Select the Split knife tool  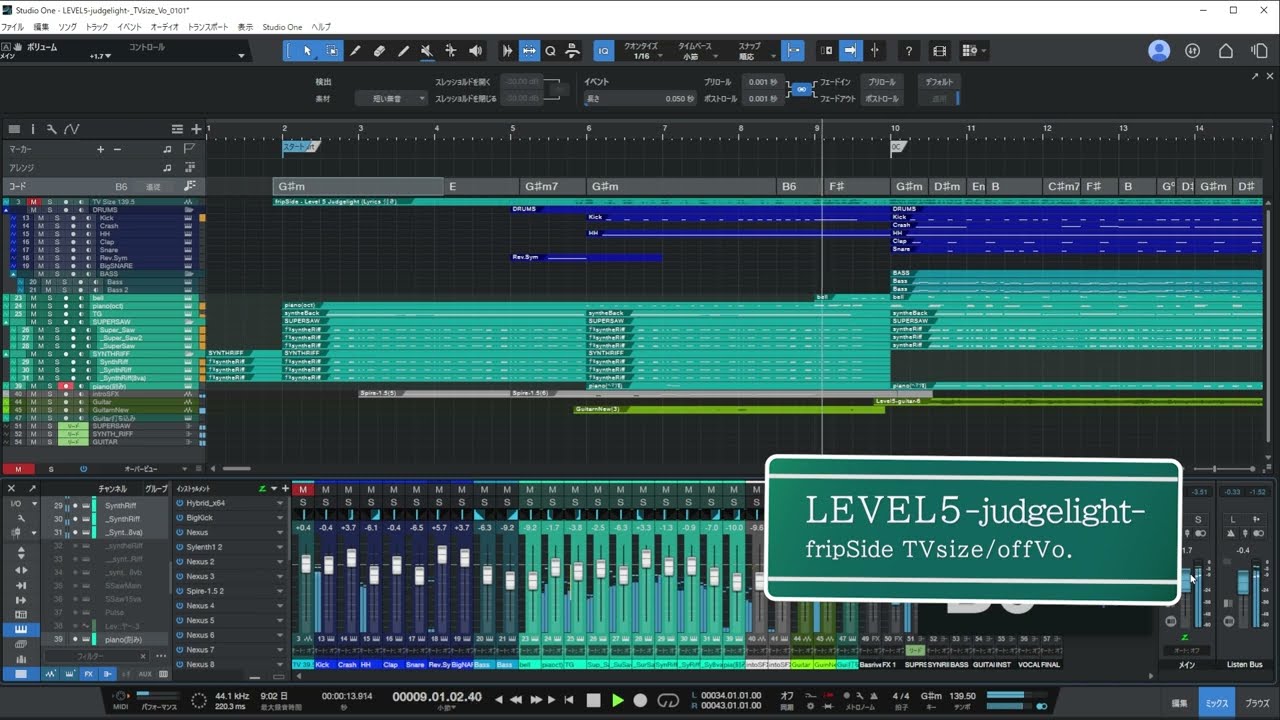355,51
